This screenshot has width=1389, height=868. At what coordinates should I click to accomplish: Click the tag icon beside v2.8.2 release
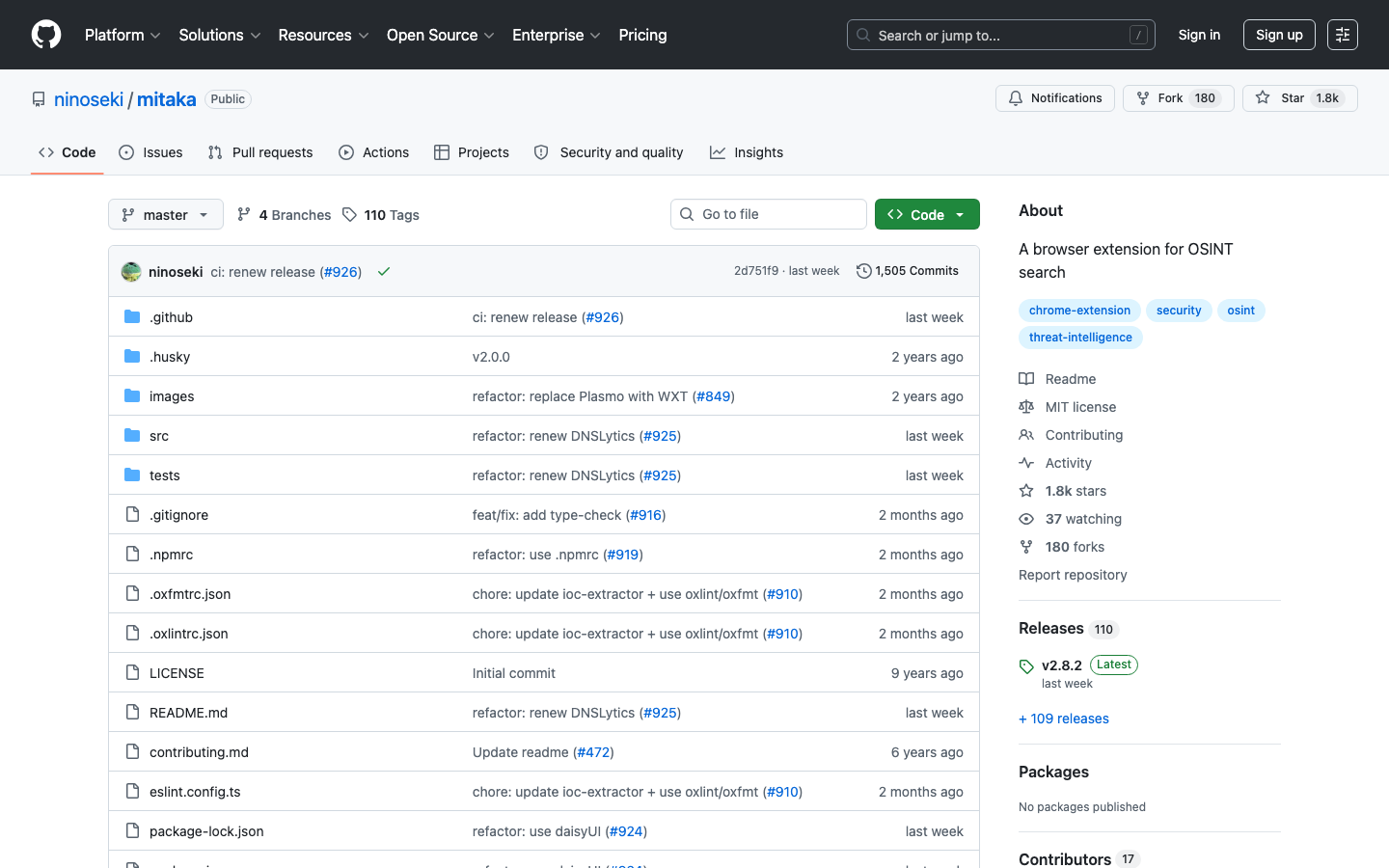(1026, 666)
